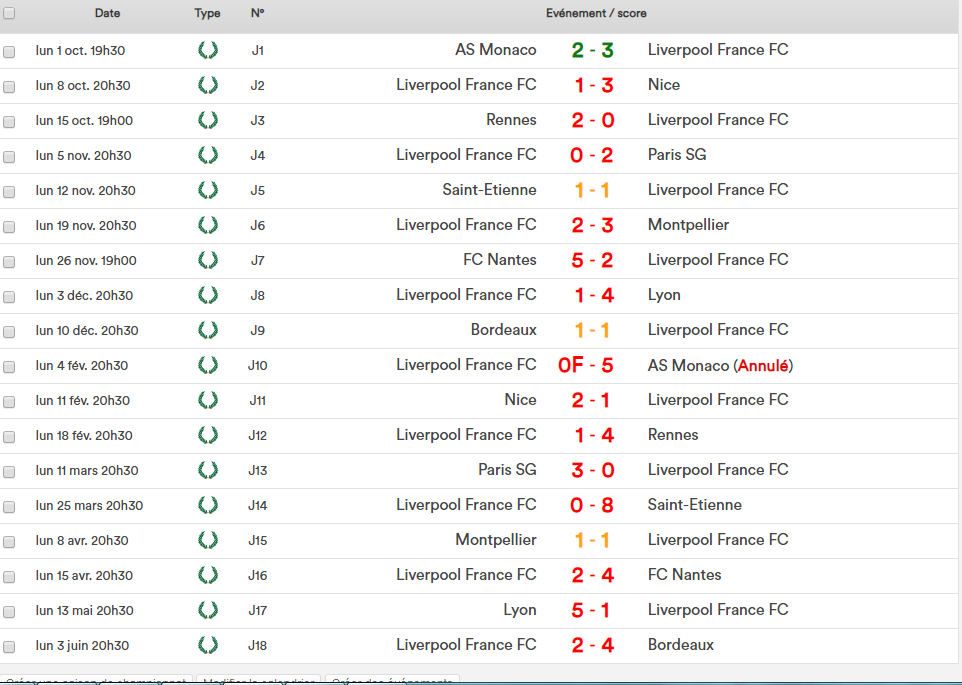The width and height of the screenshot is (962, 685).
Task: Check the box for the lun 8 oct. match
Action: (9, 87)
